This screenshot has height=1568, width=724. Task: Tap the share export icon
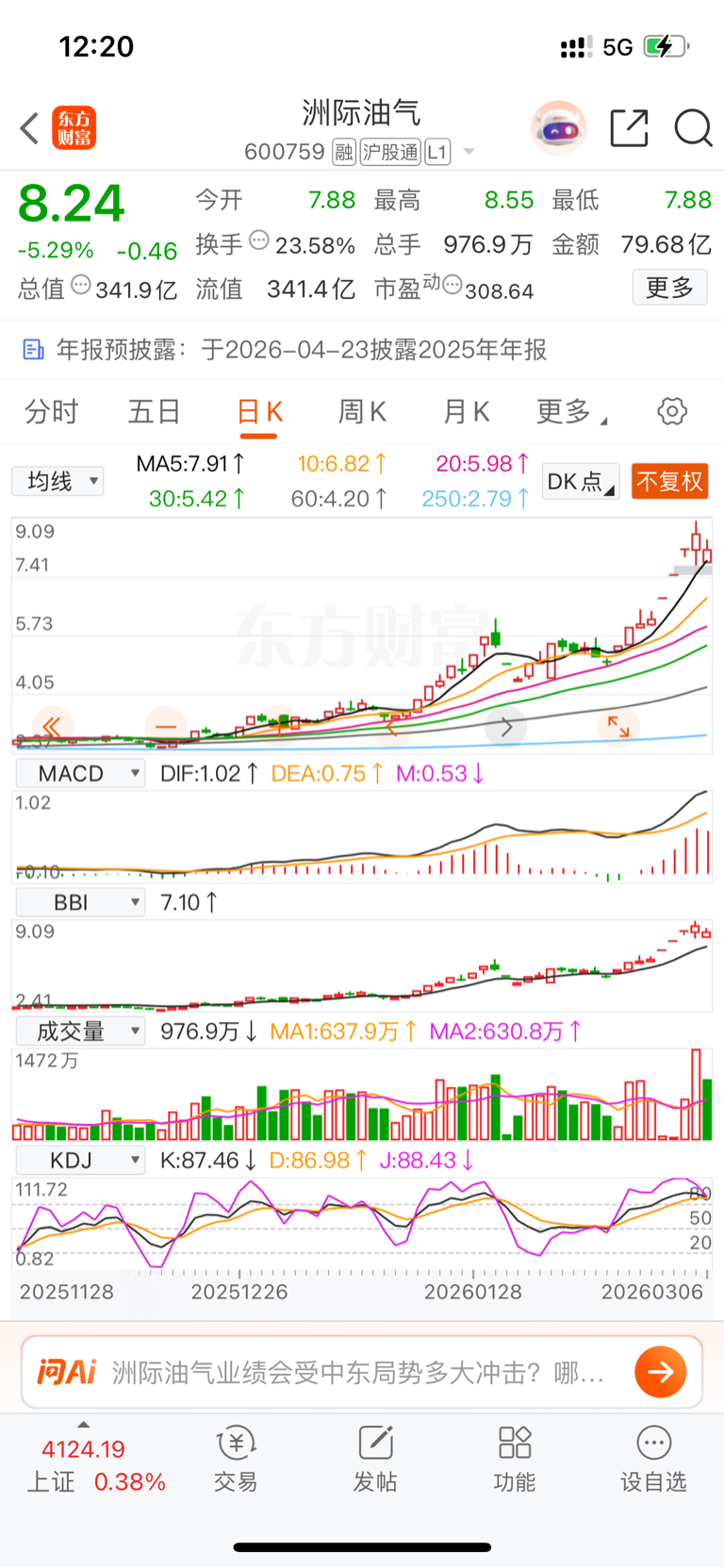[629, 128]
